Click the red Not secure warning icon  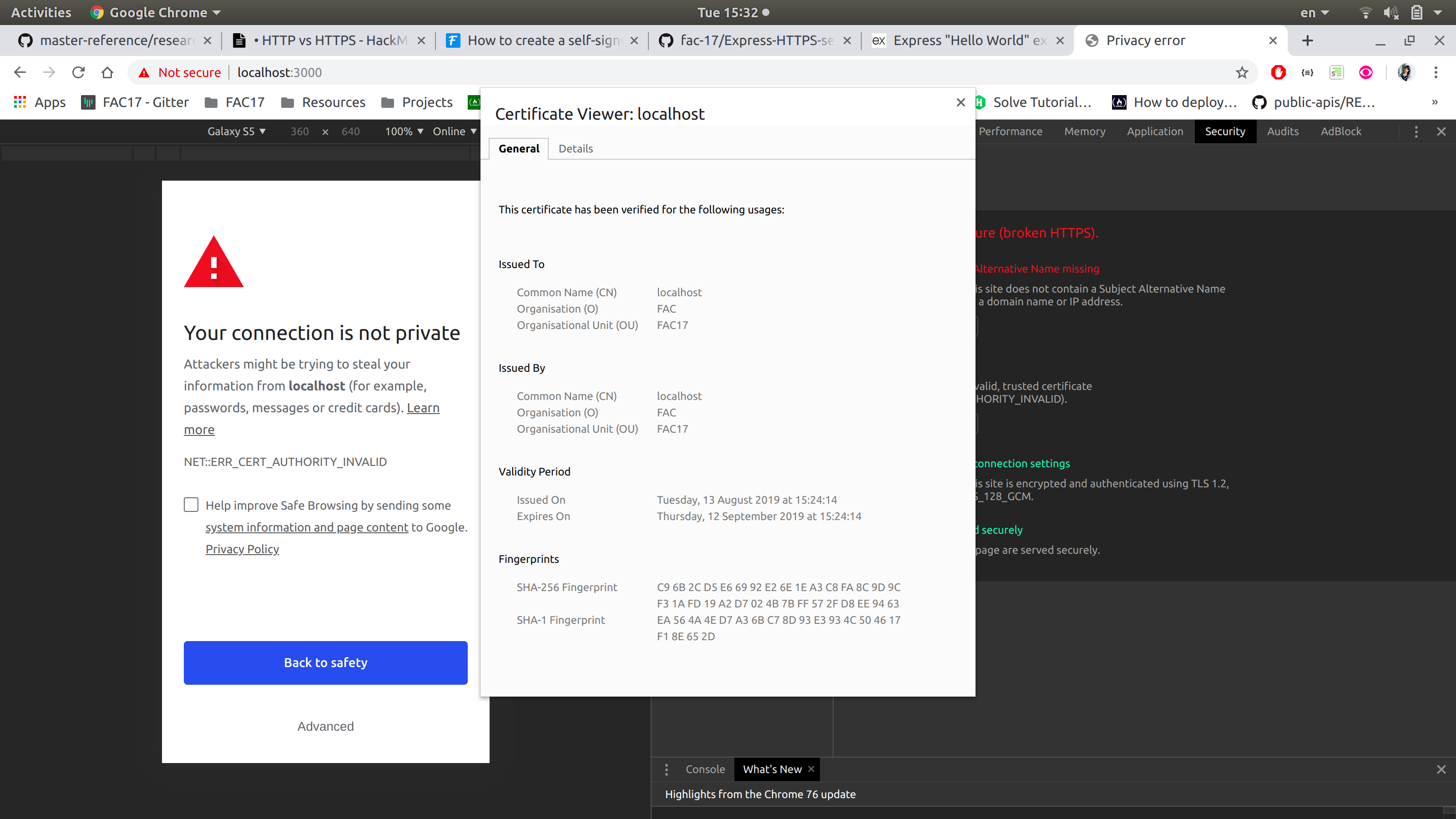point(144,72)
